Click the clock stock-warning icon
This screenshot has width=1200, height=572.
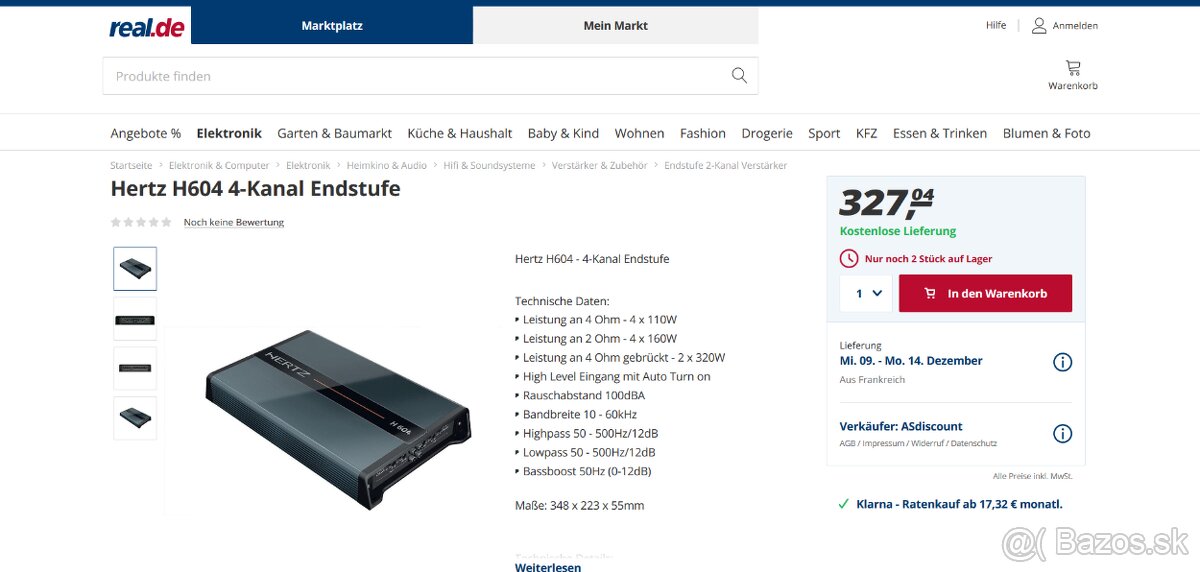pyautogui.click(x=849, y=258)
